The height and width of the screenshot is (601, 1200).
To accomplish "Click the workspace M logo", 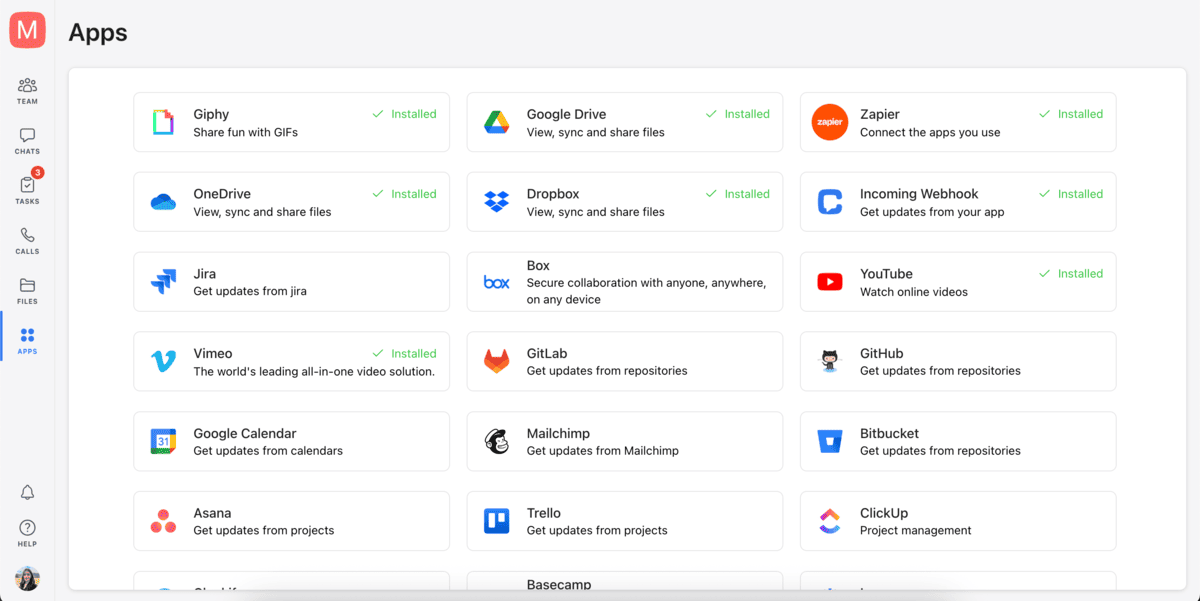I will coord(26,29).
